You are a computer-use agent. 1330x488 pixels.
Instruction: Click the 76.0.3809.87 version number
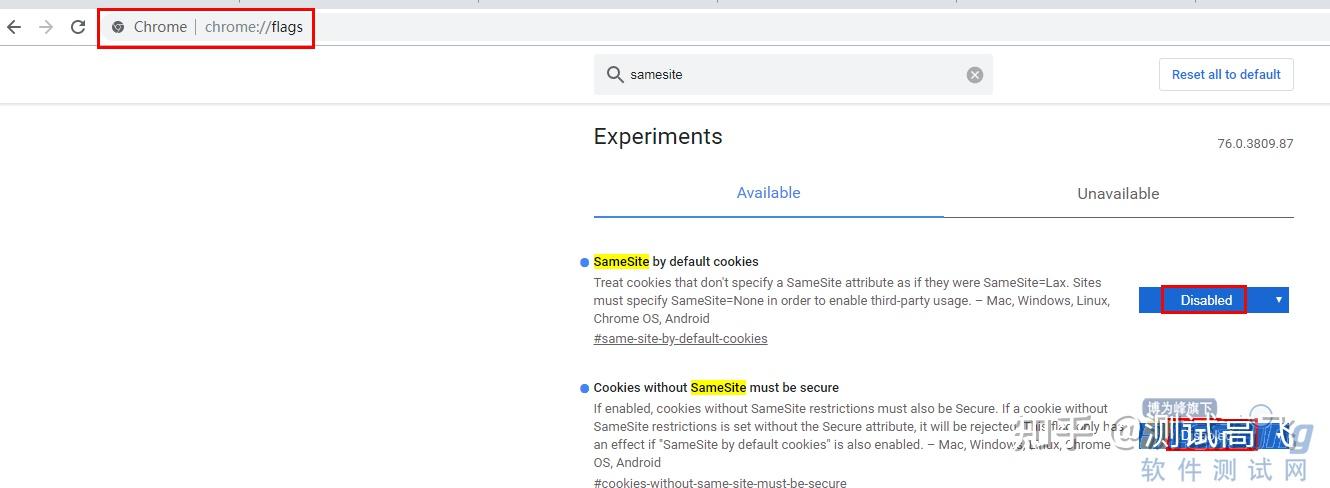pyautogui.click(x=1254, y=144)
